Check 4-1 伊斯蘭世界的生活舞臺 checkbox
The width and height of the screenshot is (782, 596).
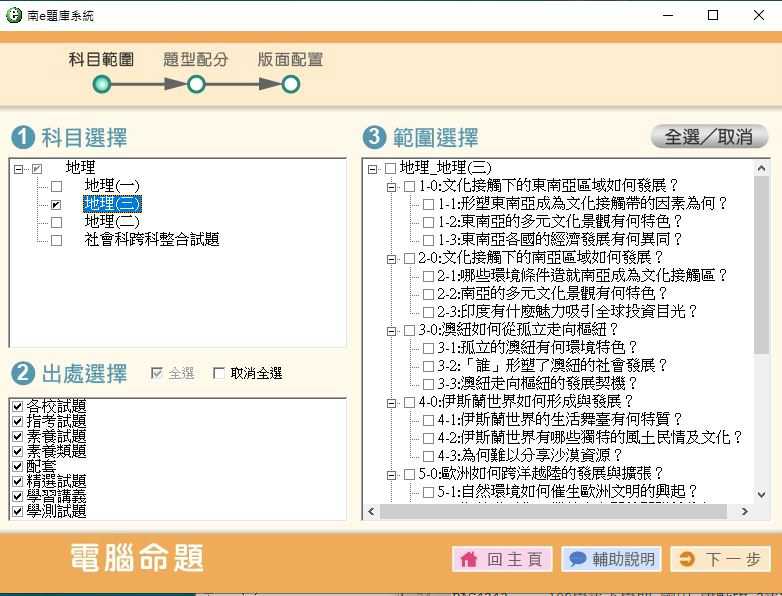(428, 420)
